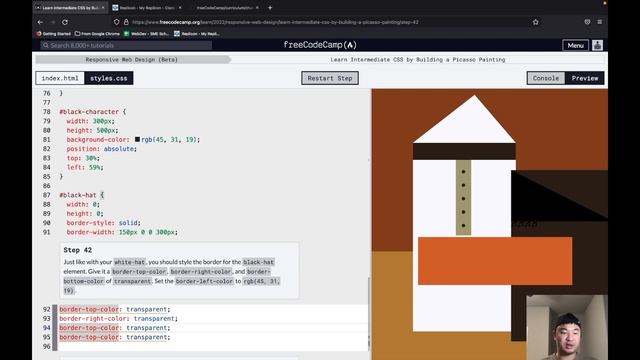This screenshot has width=640, height=360.
Task: Click the rgb(45, 31, 19) color swatch
Action: 138,140
